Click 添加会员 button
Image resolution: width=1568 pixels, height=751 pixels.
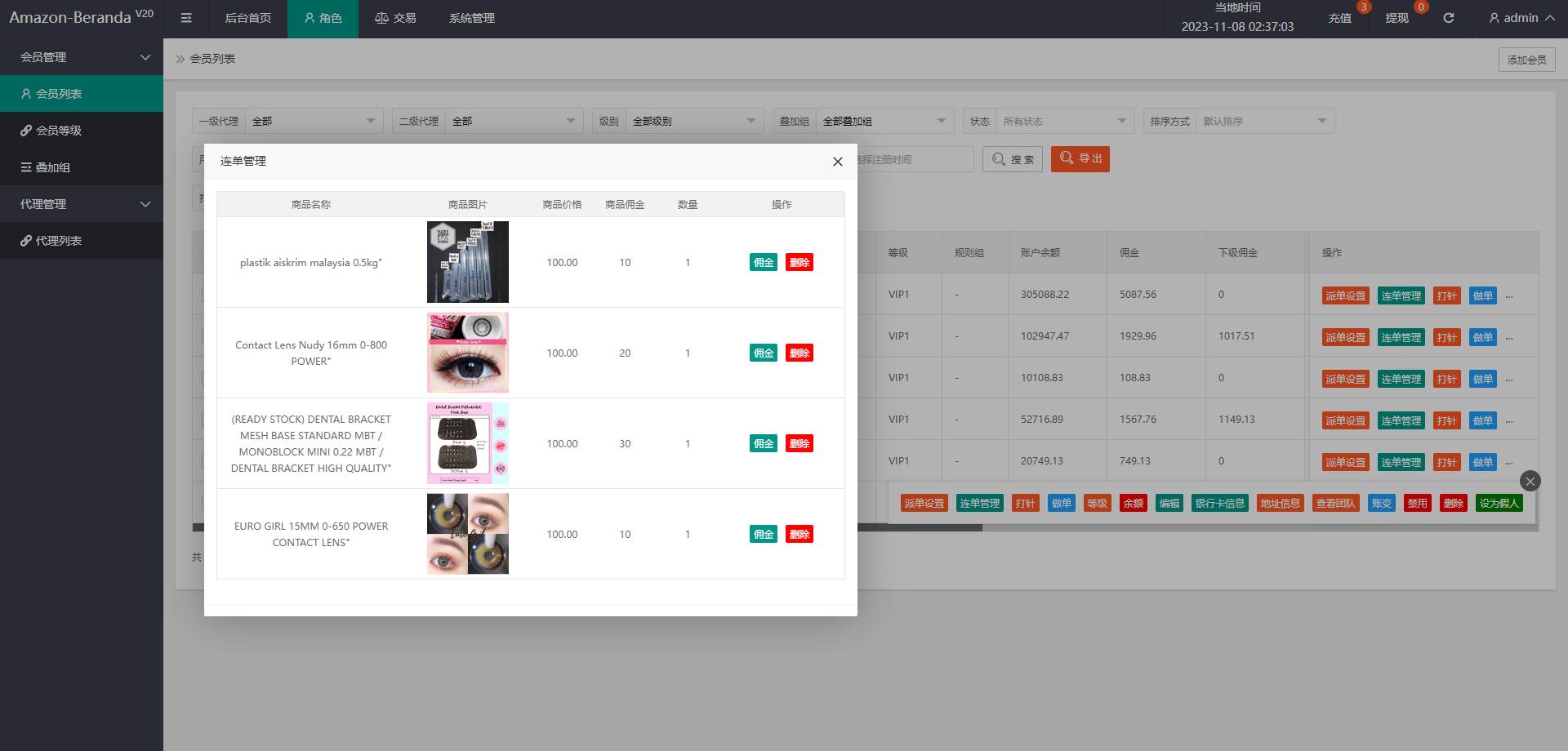click(x=1526, y=60)
